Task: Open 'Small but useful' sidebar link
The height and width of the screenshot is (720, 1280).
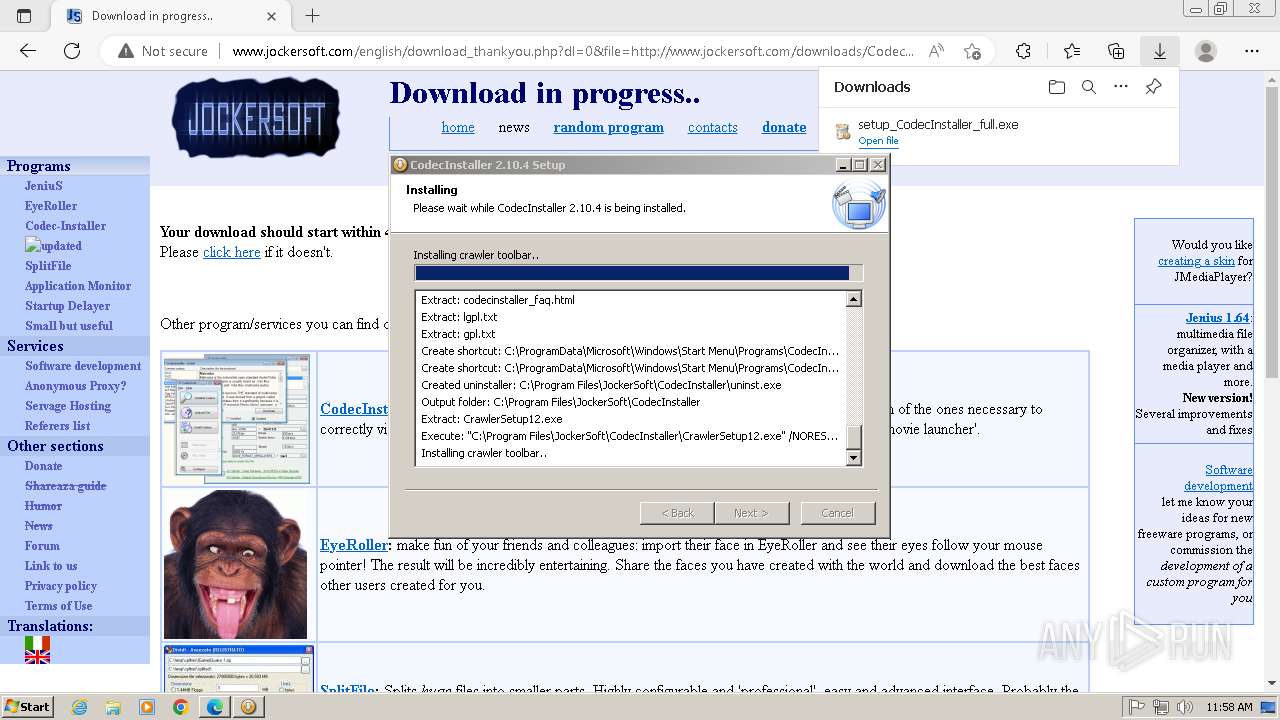Action: pos(69,326)
